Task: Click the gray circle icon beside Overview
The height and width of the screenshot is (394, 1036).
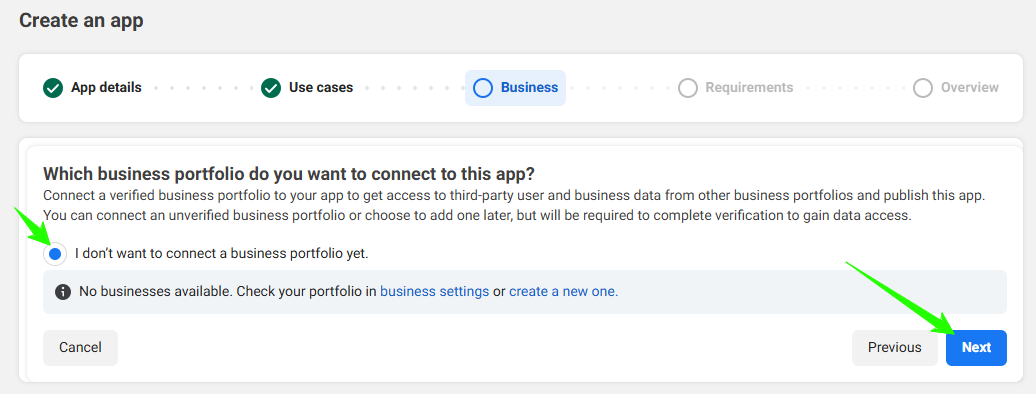Action: [922, 88]
